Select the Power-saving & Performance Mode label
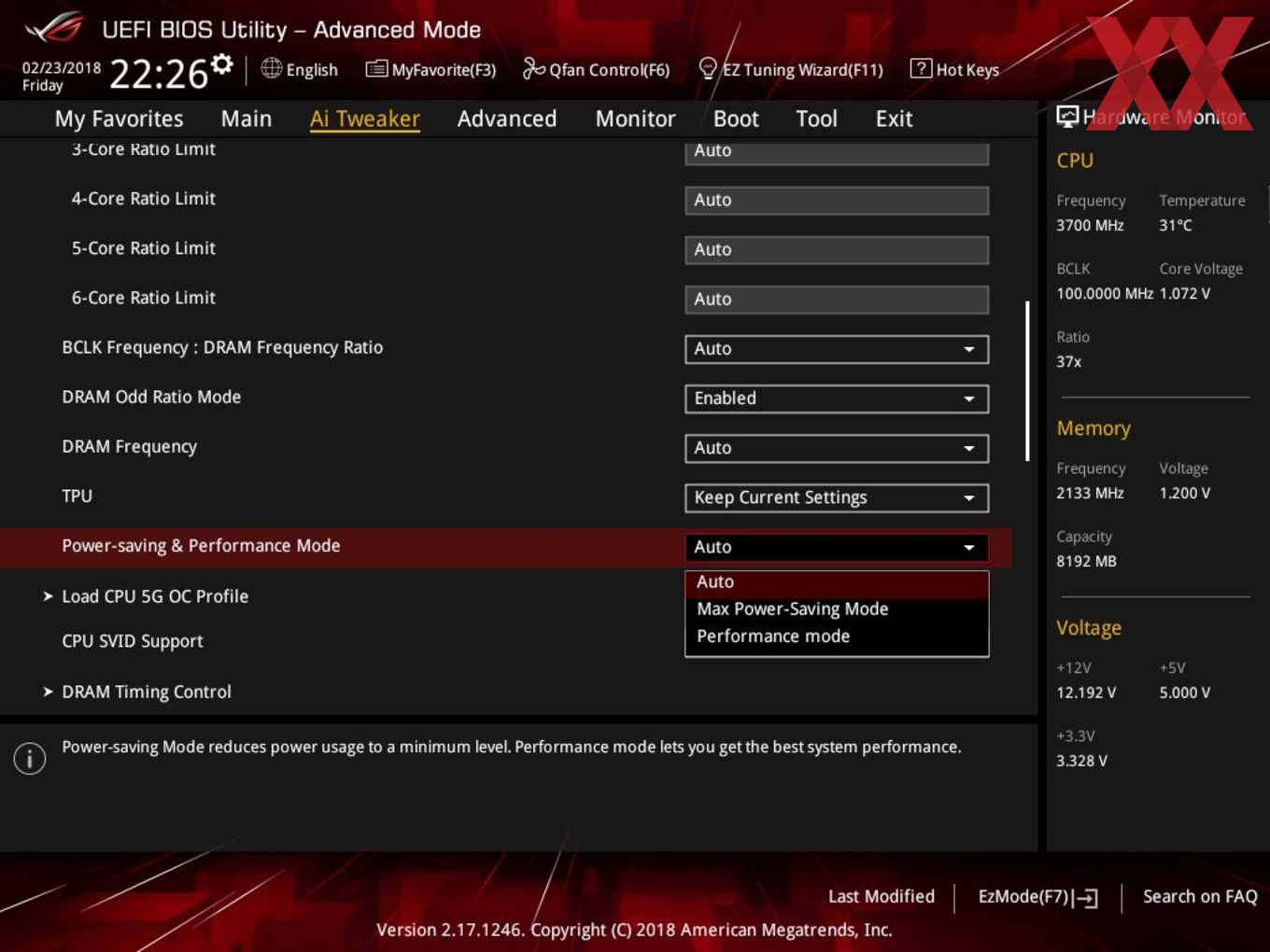The width and height of the screenshot is (1270, 952). pos(201,546)
